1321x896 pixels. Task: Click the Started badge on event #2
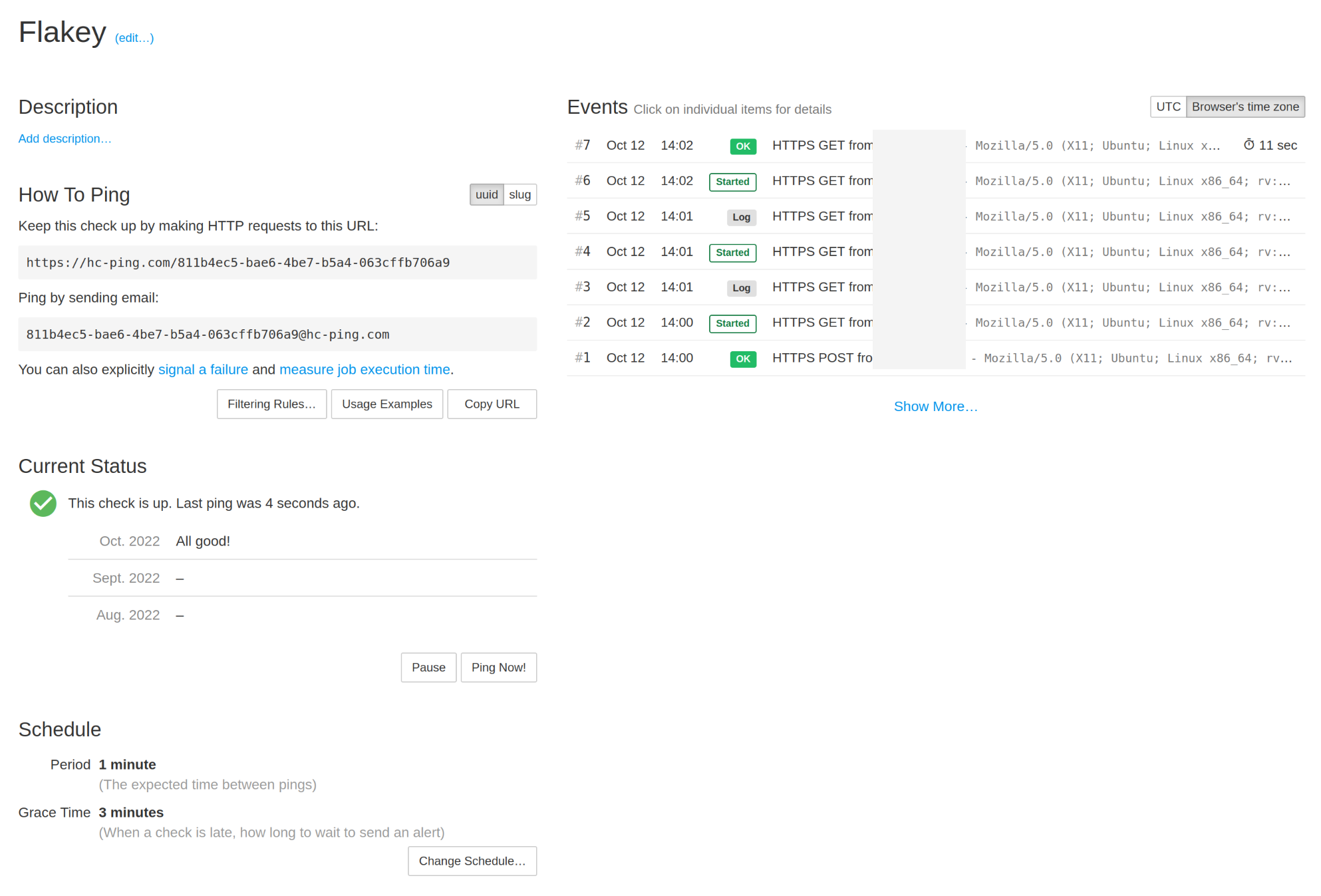click(x=732, y=323)
